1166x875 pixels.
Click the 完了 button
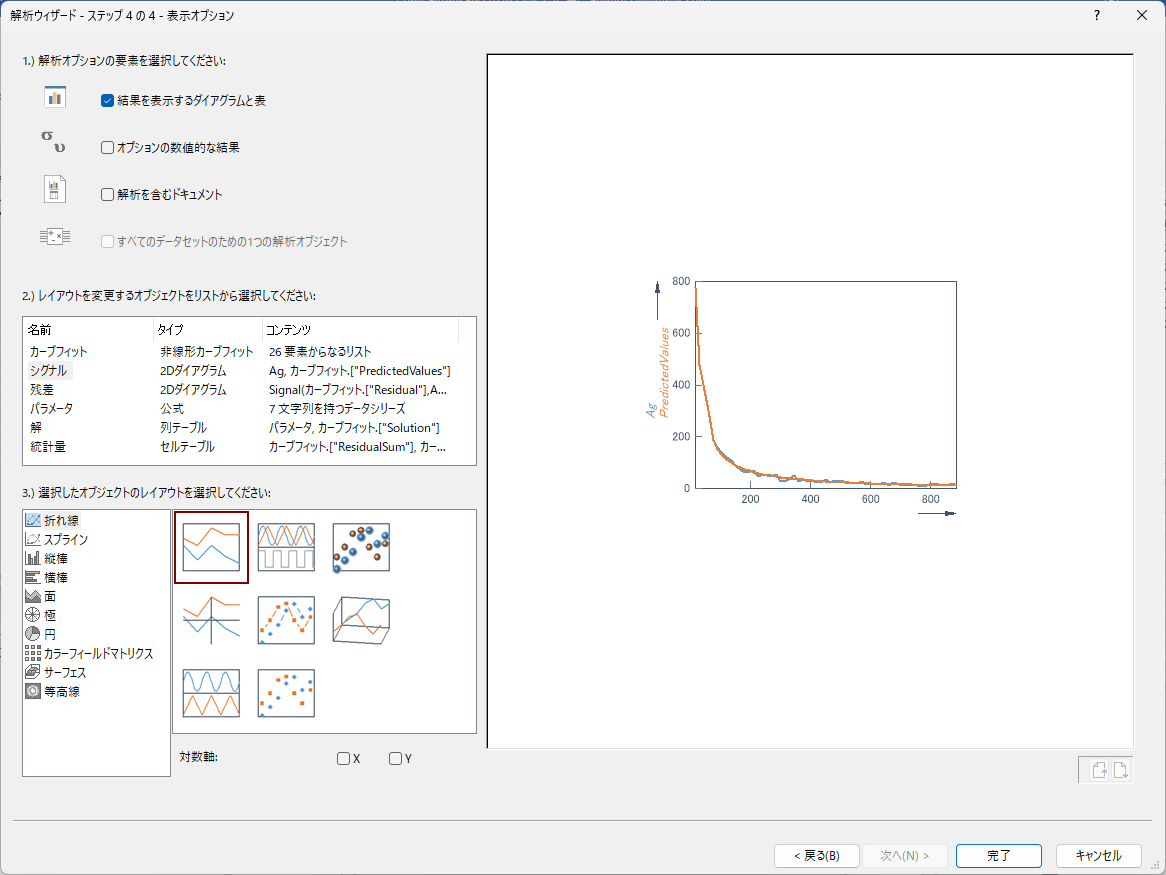coord(998,856)
